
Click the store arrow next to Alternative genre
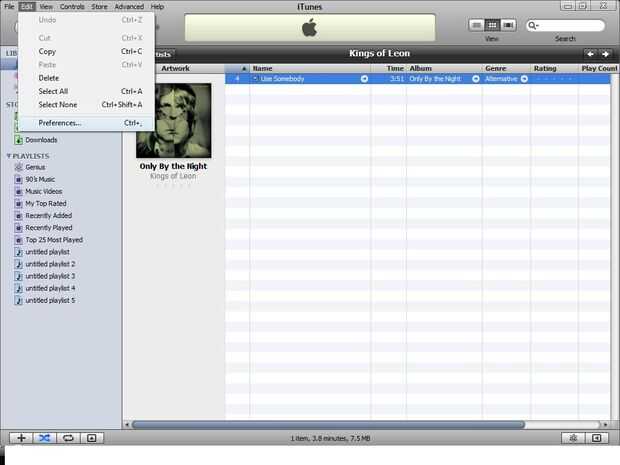coord(524,79)
